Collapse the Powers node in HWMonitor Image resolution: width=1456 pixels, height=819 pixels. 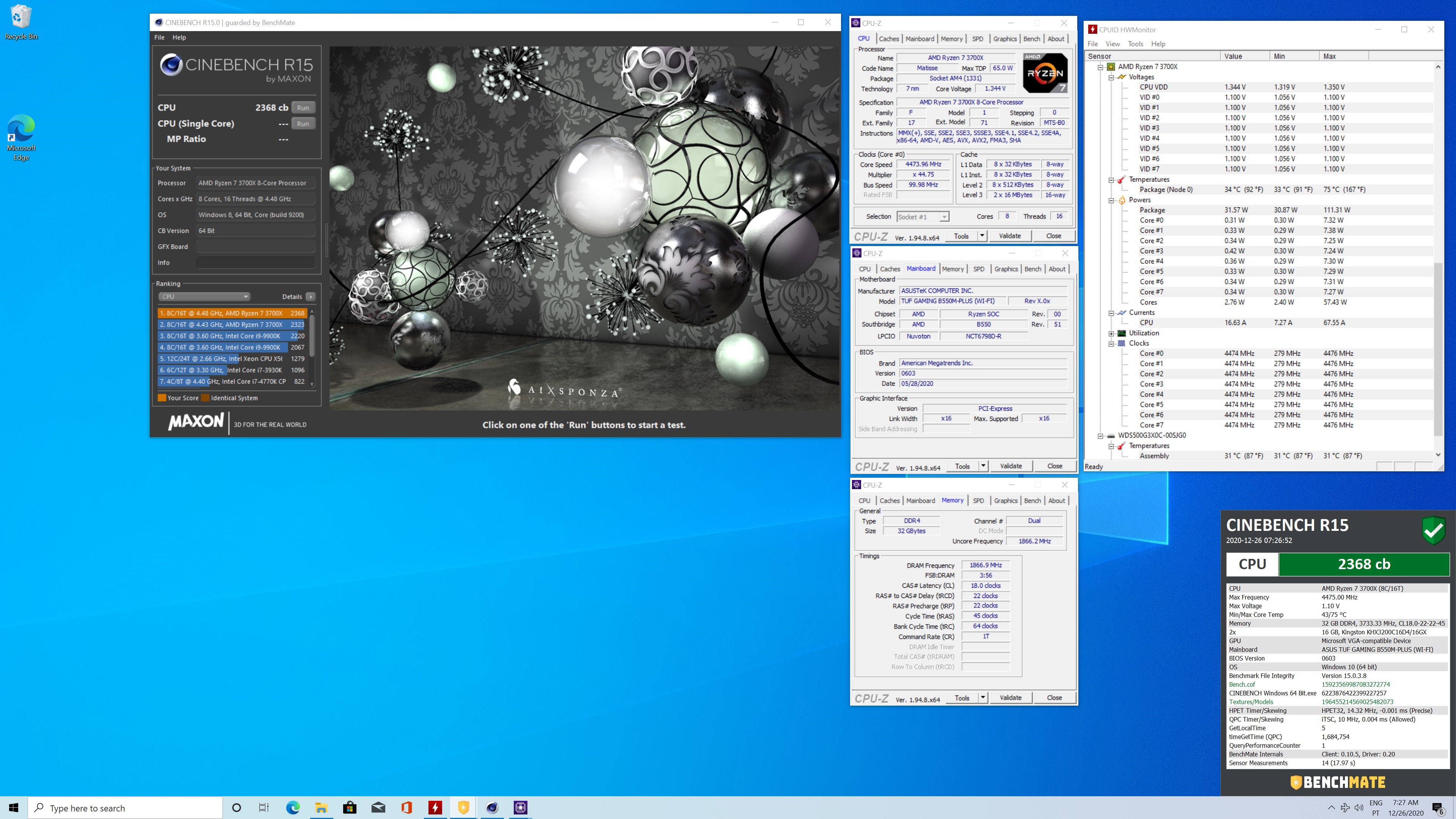[1111, 200]
